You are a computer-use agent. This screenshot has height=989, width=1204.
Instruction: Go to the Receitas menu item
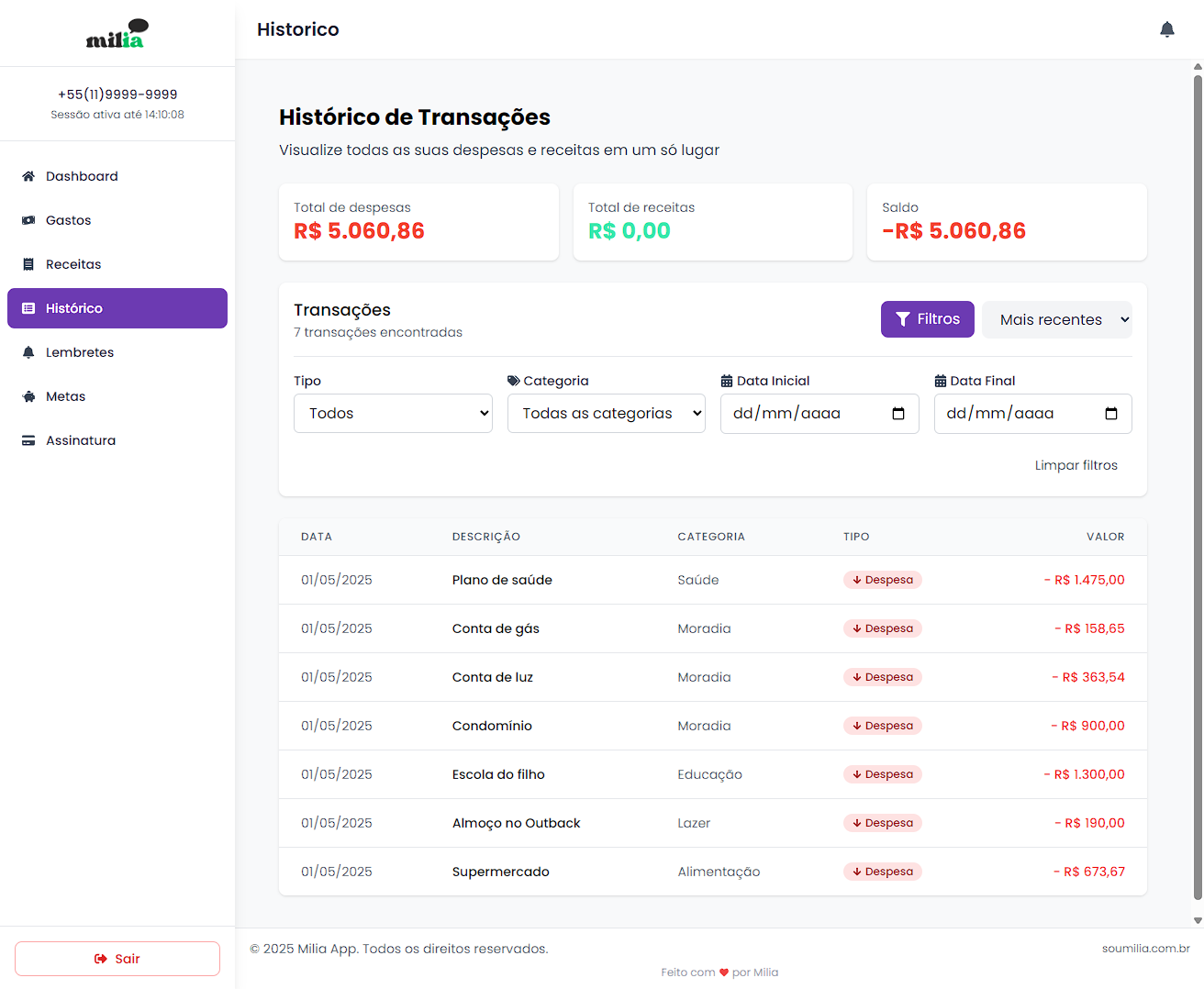(73, 264)
